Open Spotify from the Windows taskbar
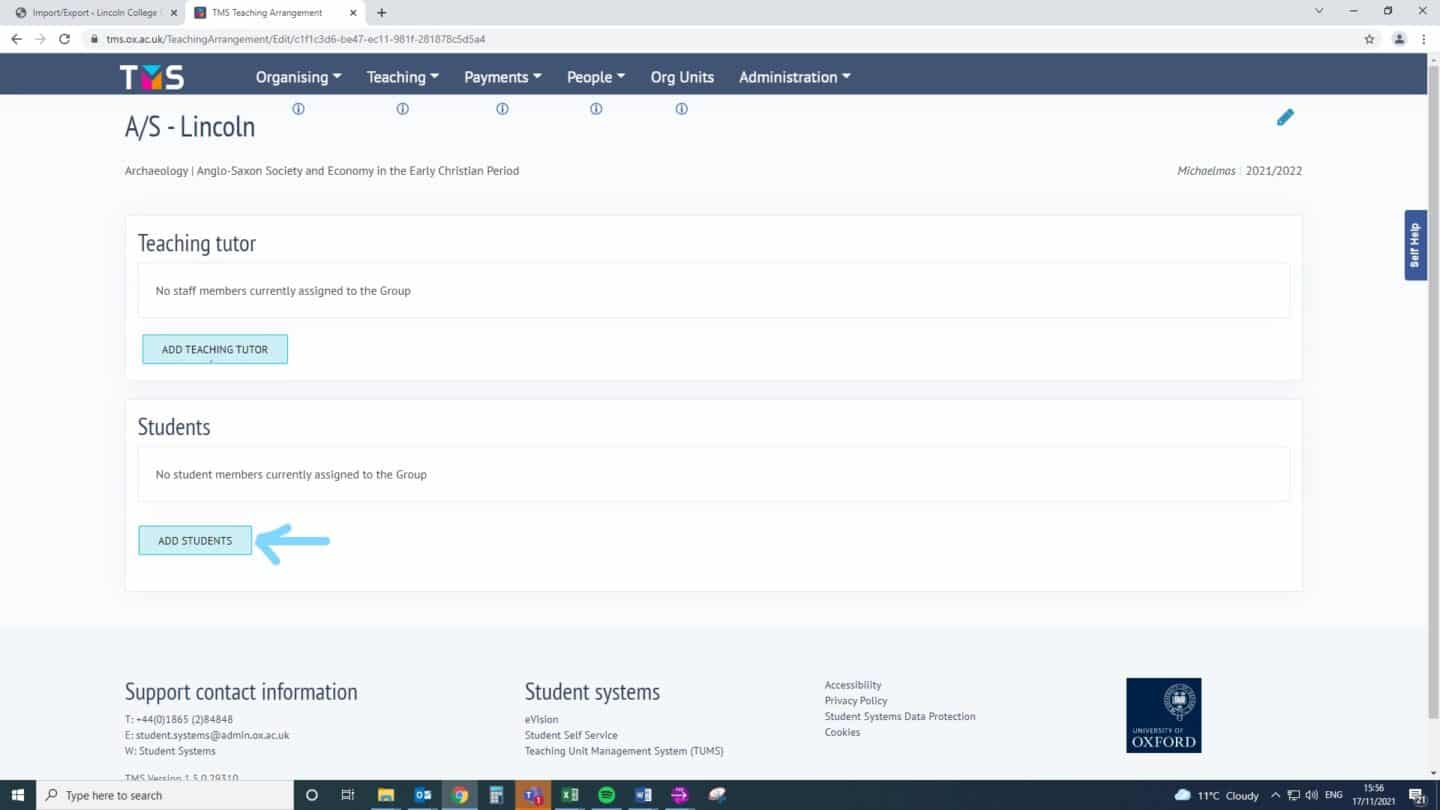Viewport: 1440px width, 810px height. [x=606, y=795]
